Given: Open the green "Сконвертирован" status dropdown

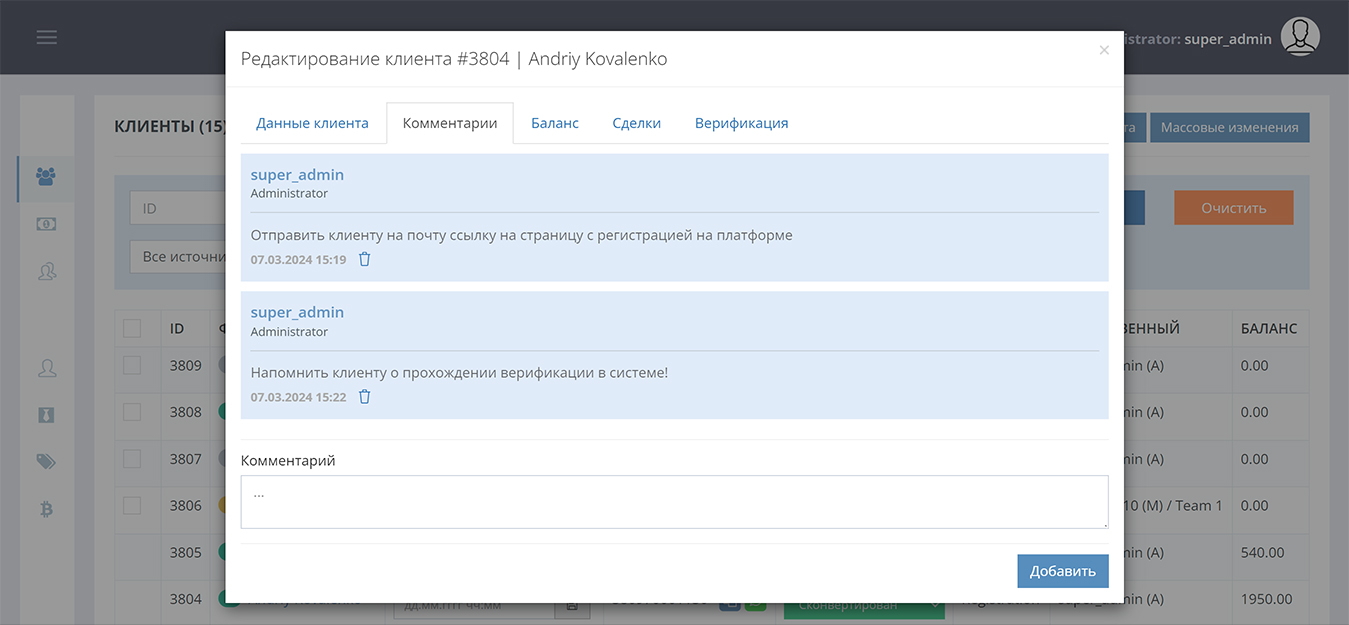Looking at the screenshot, I should point(864,606).
